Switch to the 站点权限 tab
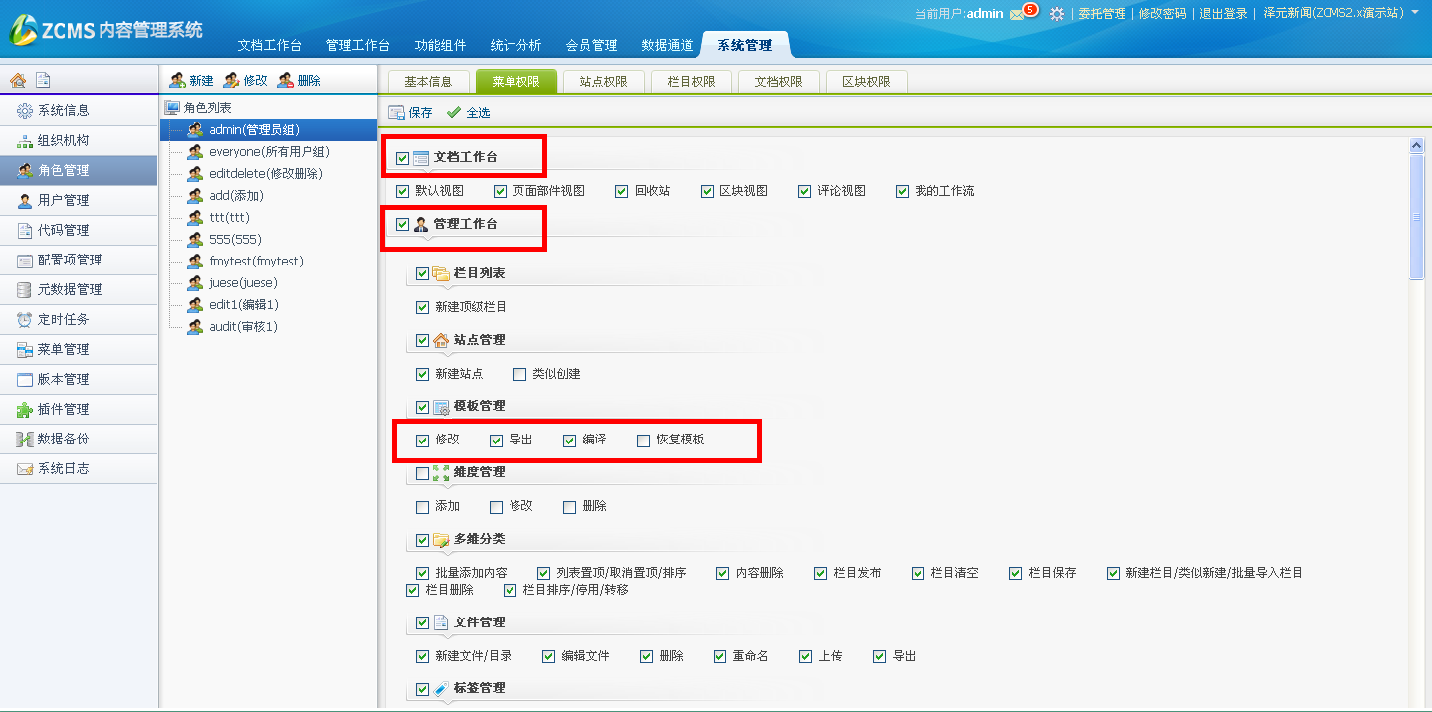 tap(603, 82)
